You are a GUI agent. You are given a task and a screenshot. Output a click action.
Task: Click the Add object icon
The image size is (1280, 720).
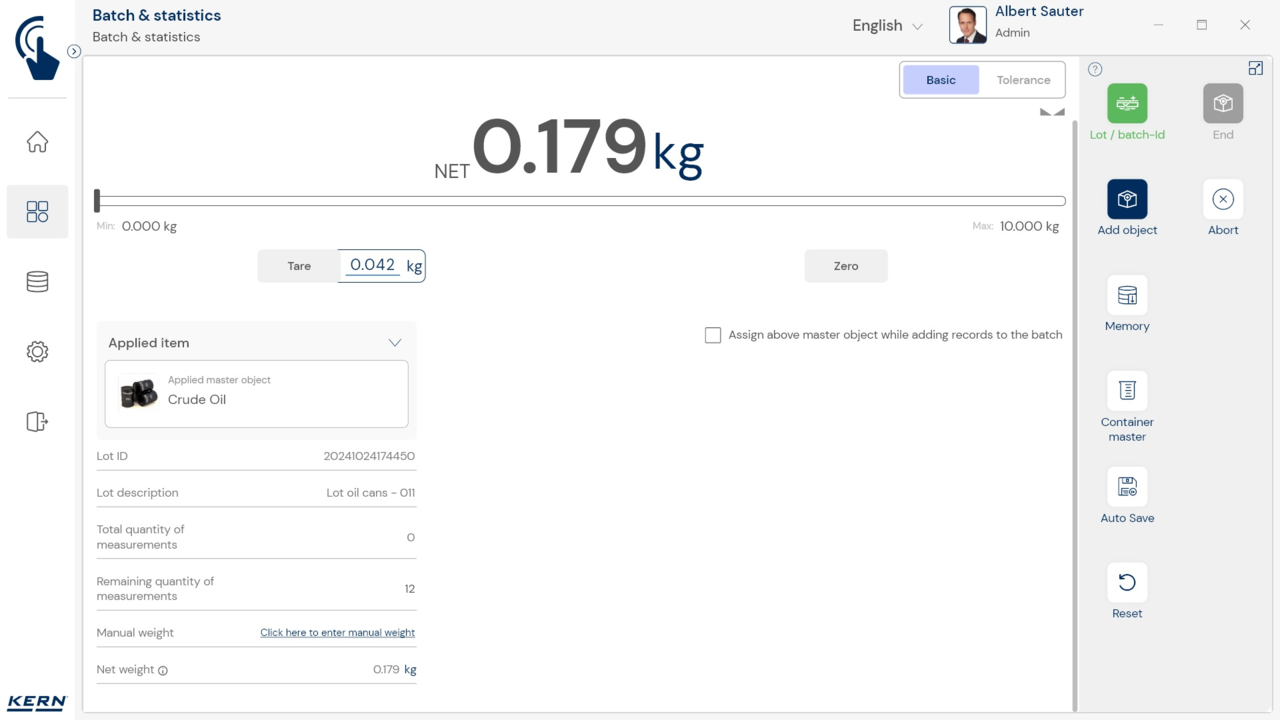pyautogui.click(x=1127, y=199)
